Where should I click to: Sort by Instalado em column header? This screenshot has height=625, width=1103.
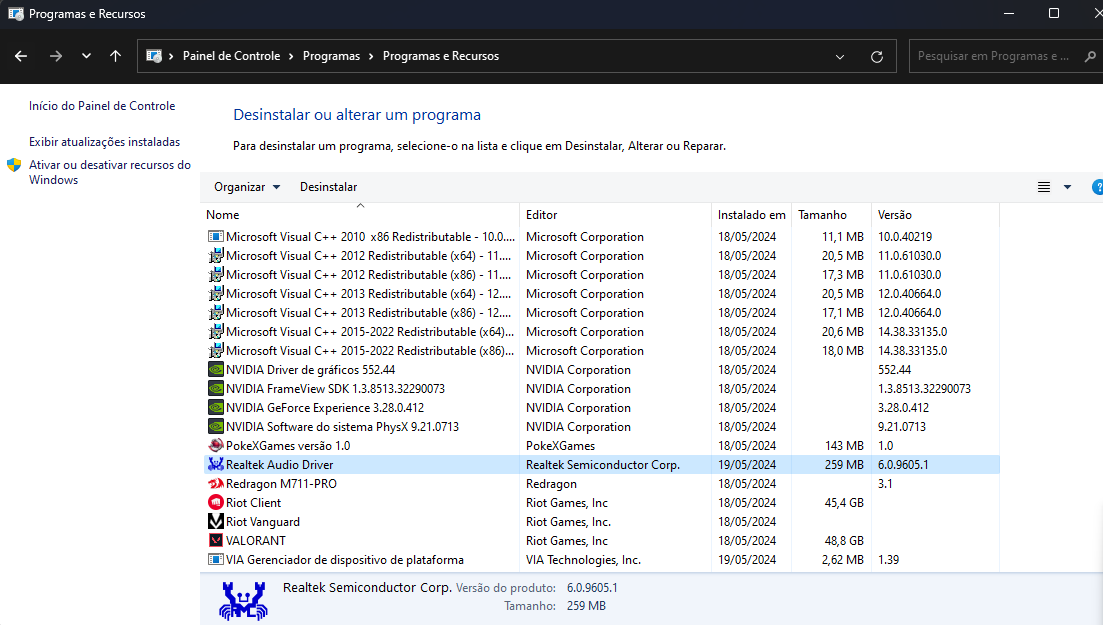pyautogui.click(x=751, y=215)
